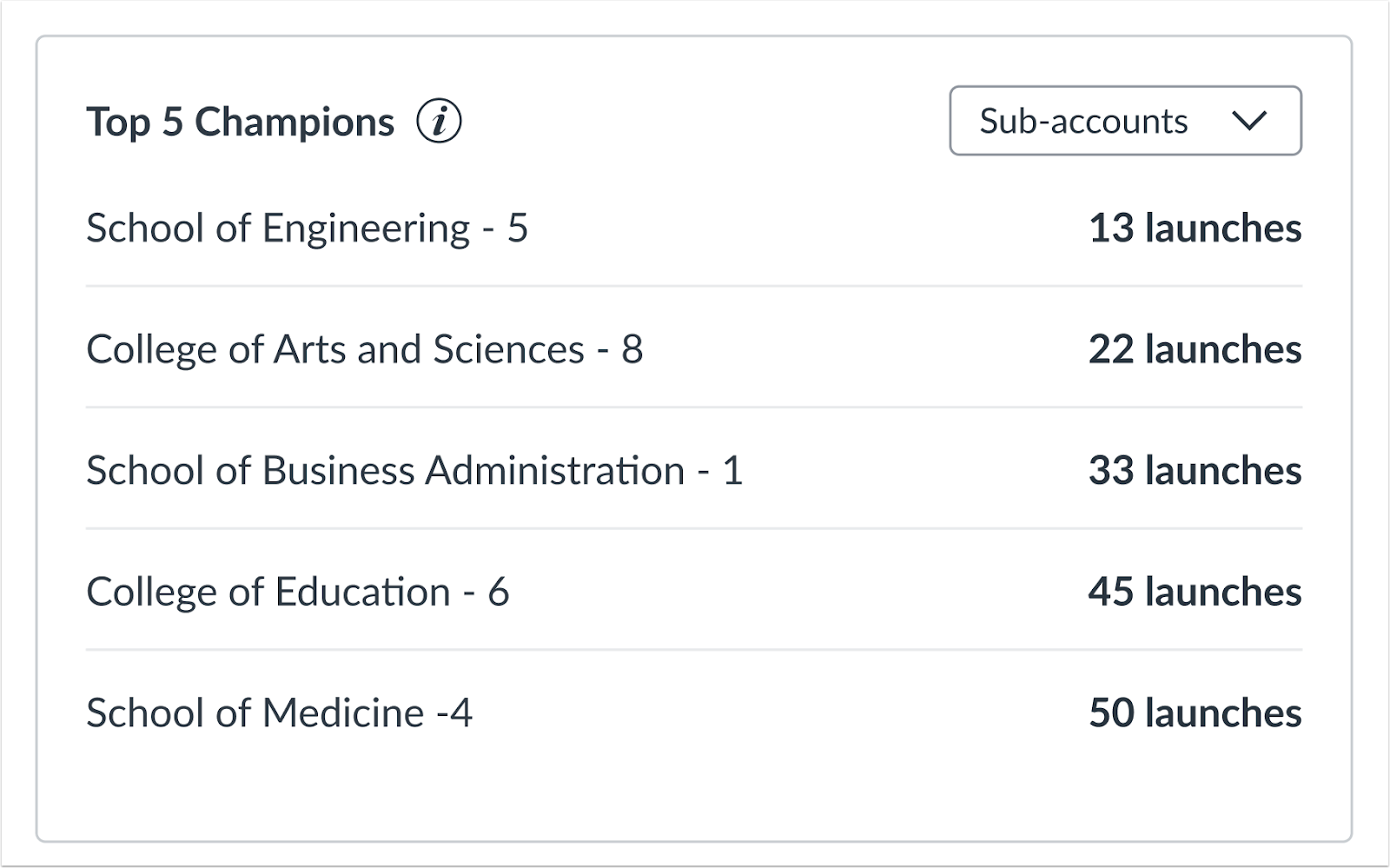1390x868 pixels.
Task: Choose the College of Education - 6 row
Action: 297,593
